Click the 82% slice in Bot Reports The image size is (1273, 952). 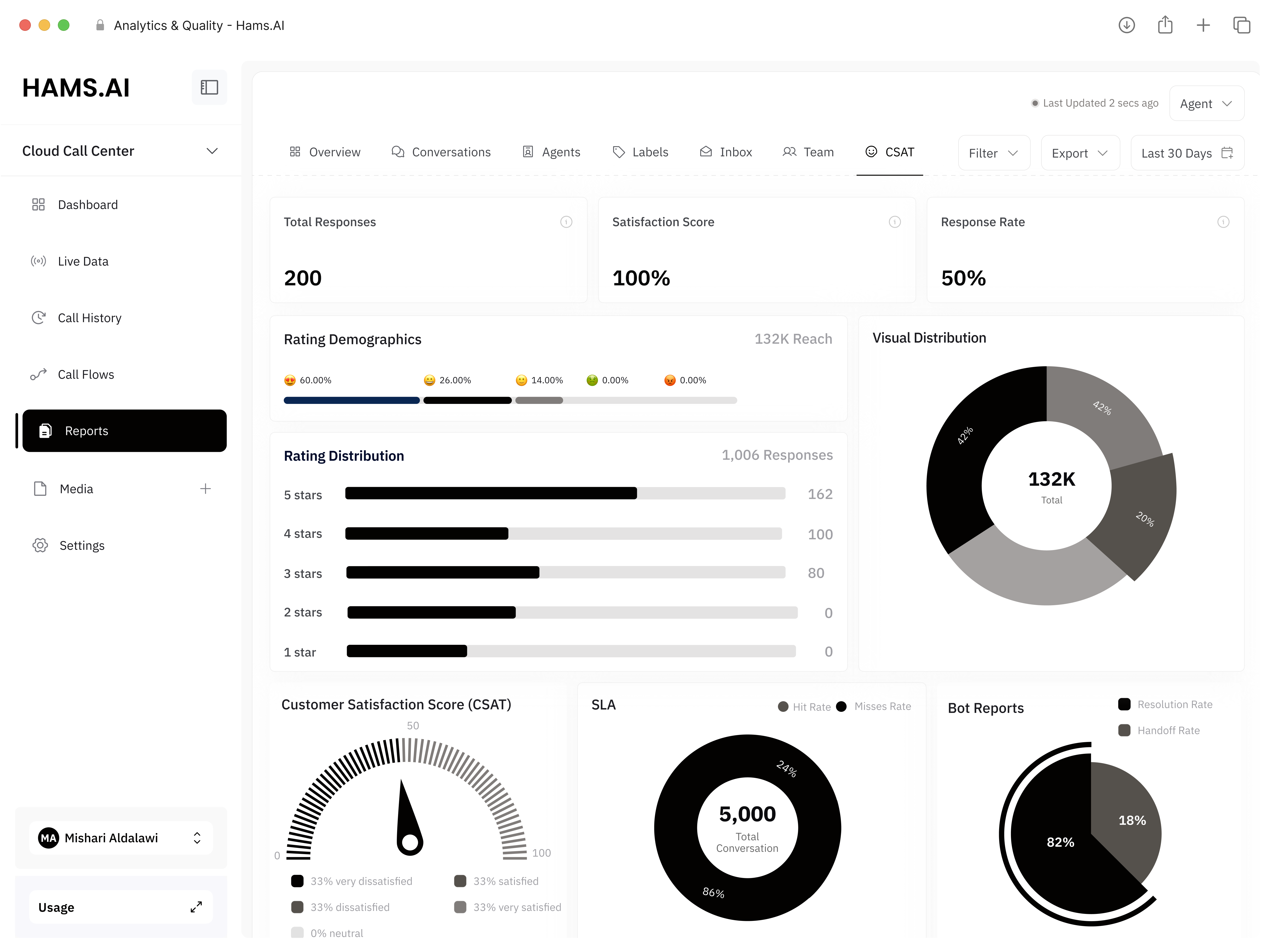pyautogui.click(x=1061, y=842)
